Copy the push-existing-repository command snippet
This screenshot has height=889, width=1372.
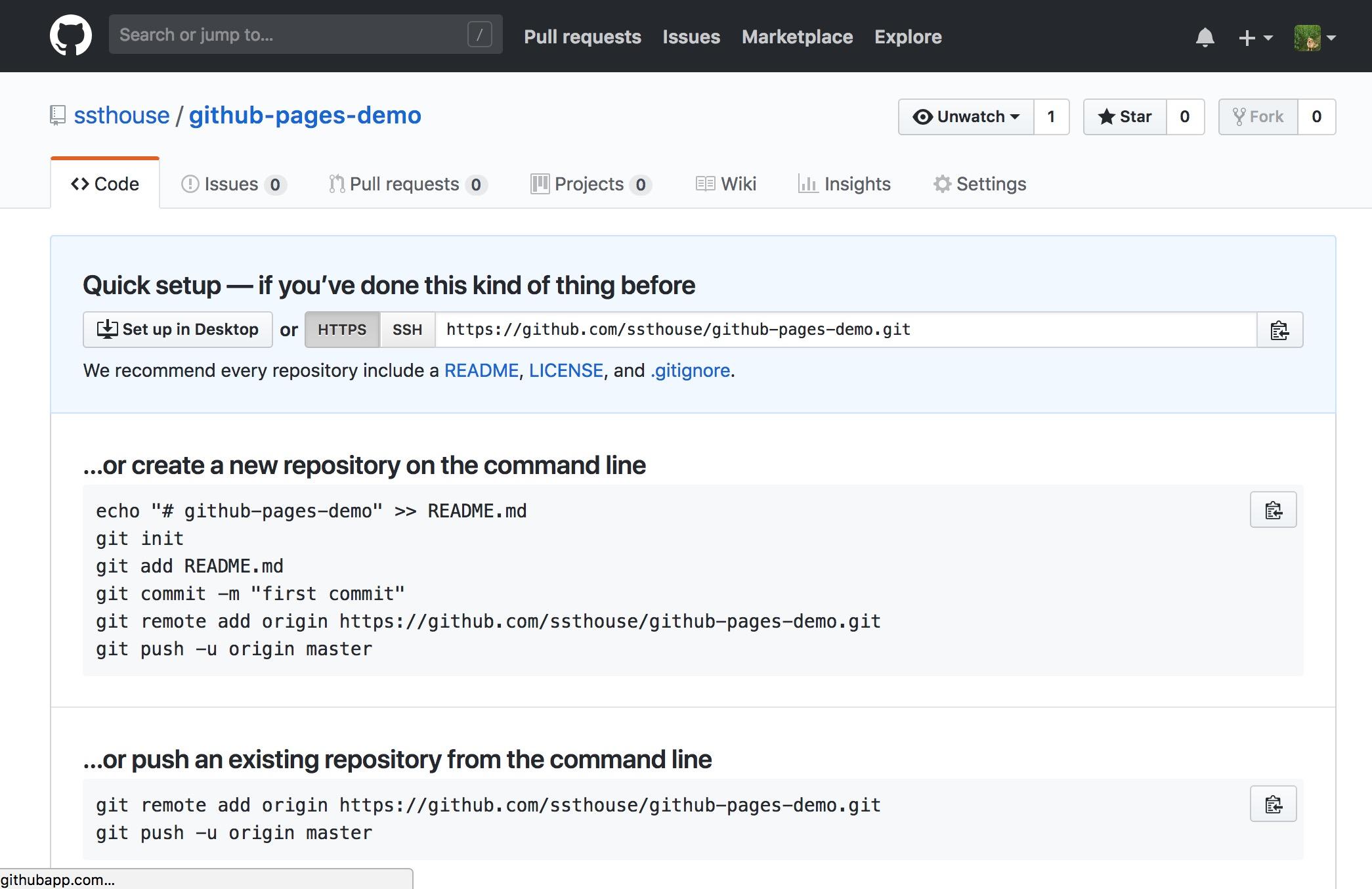tap(1272, 803)
